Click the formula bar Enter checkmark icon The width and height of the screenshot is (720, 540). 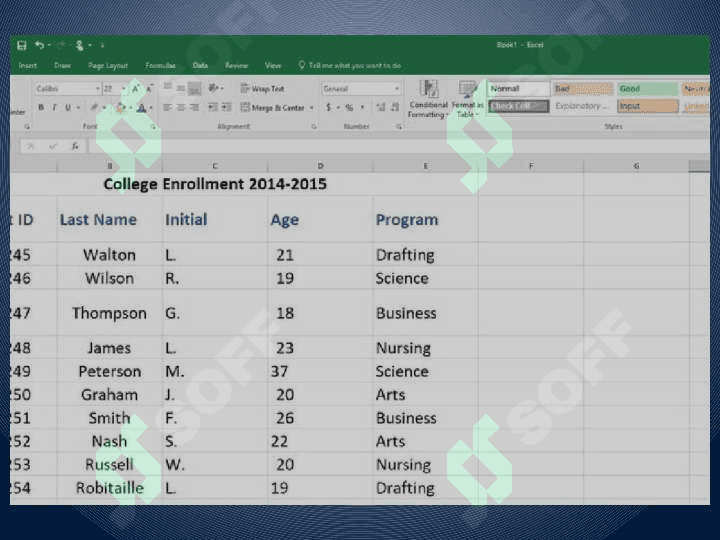click(x=53, y=146)
